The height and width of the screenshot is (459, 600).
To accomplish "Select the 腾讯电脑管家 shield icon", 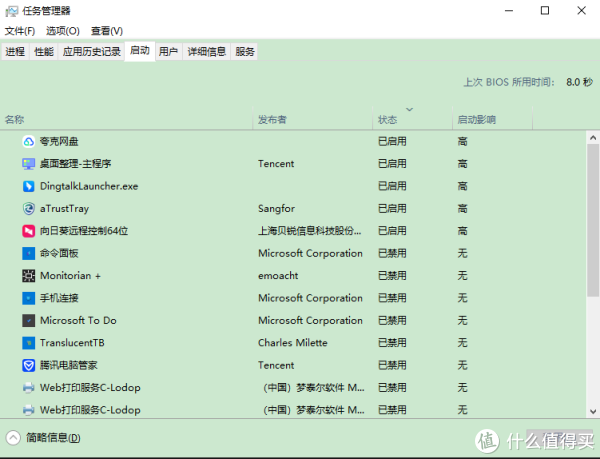I will pyautogui.click(x=28, y=365).
